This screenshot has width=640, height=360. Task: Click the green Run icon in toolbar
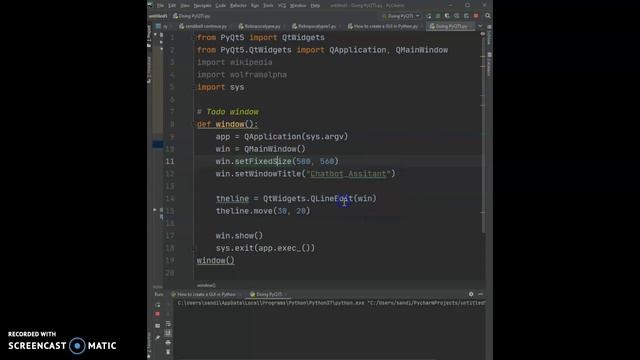coord(429,16)
